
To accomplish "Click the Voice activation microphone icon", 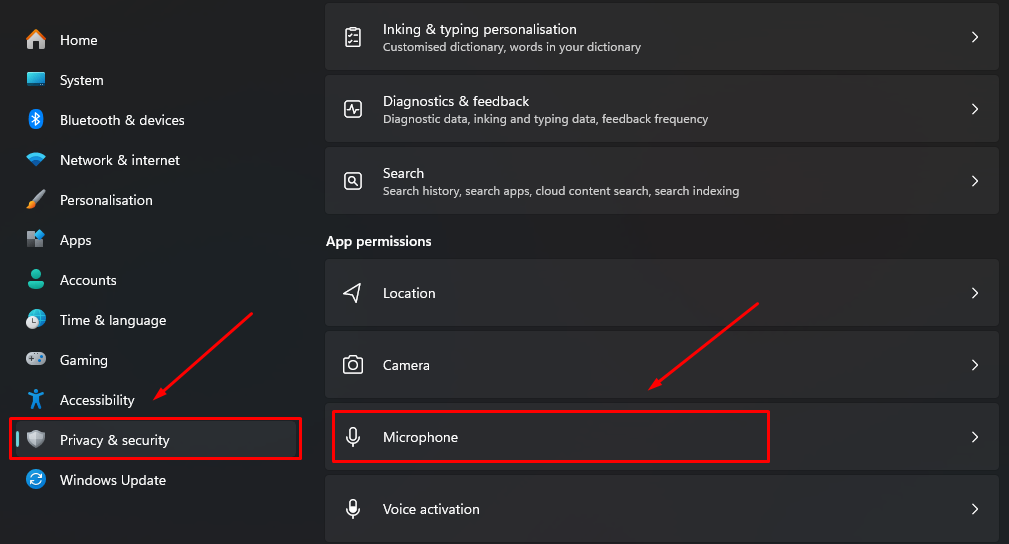I will (x=353, y=509).
